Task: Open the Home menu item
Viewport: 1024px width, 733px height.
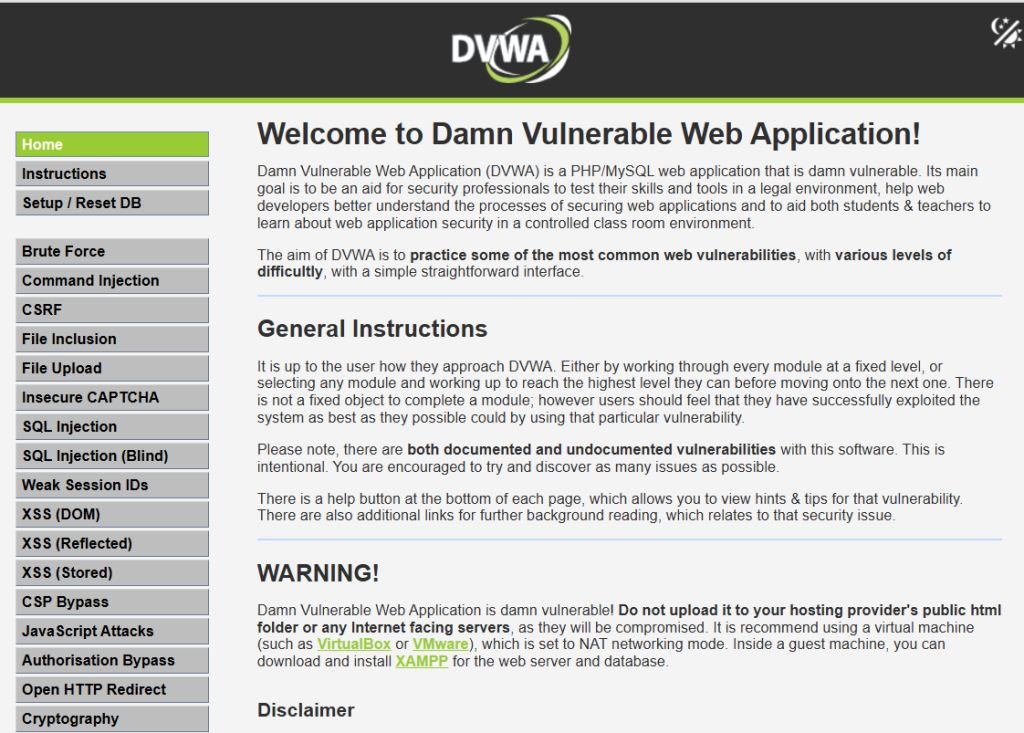Action: click(112, 145)
